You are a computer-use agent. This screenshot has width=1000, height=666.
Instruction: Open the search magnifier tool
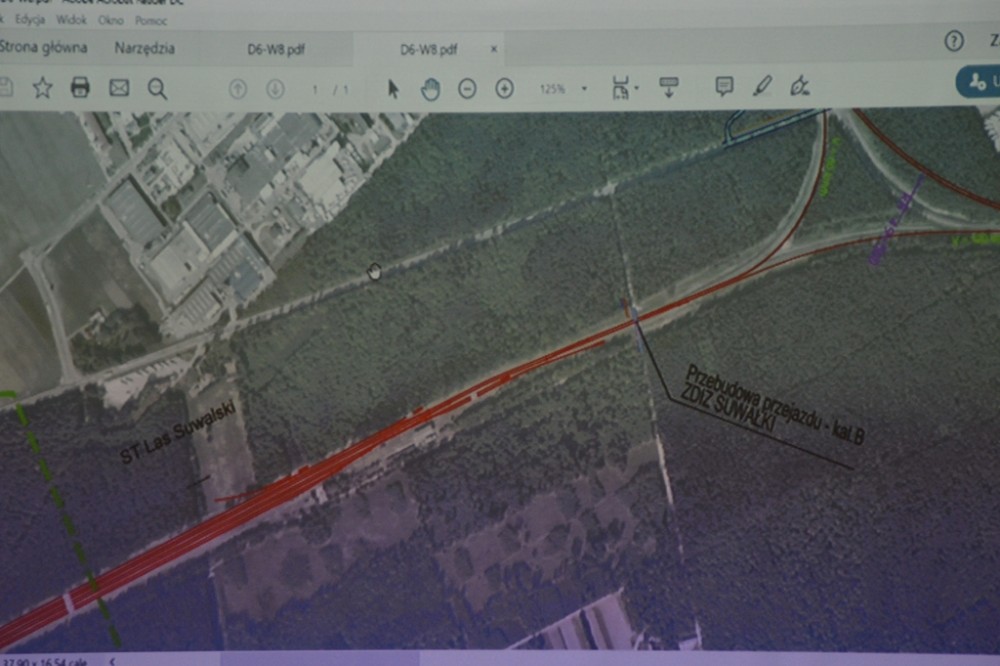157,89
